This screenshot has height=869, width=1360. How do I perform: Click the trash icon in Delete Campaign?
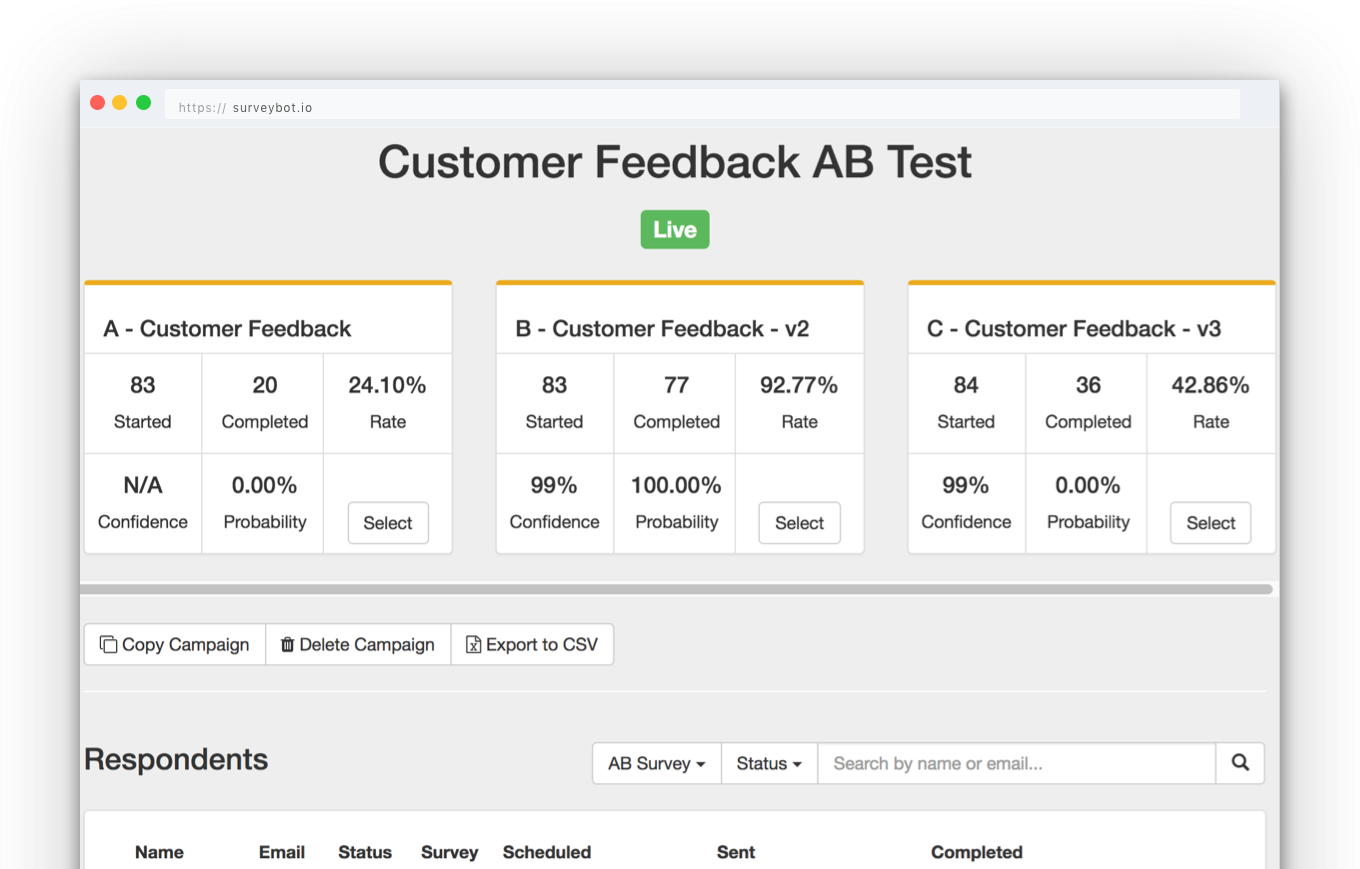[x=287, y=645]
